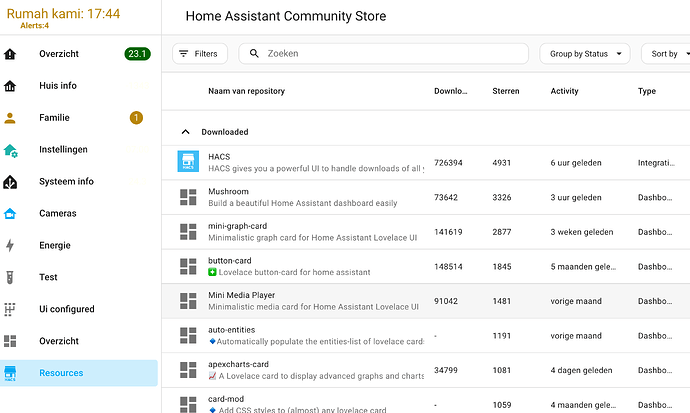The image size is (690, 413).
Task: Click HACS type cell 'Integrati...'
Action: tap(656, 163)
